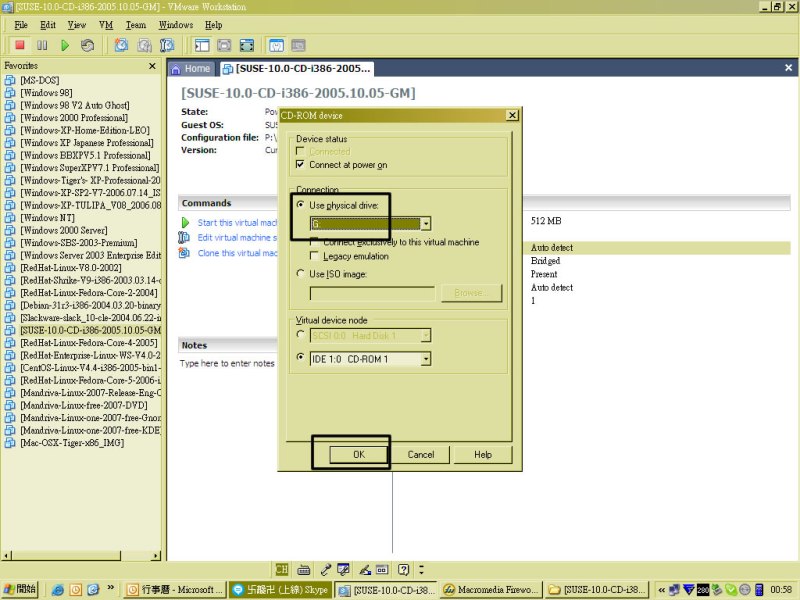Select Use ISO image radio button
The width and height of the screenshot is (800, 600).
pyautogui.click(x=301, y=273)
